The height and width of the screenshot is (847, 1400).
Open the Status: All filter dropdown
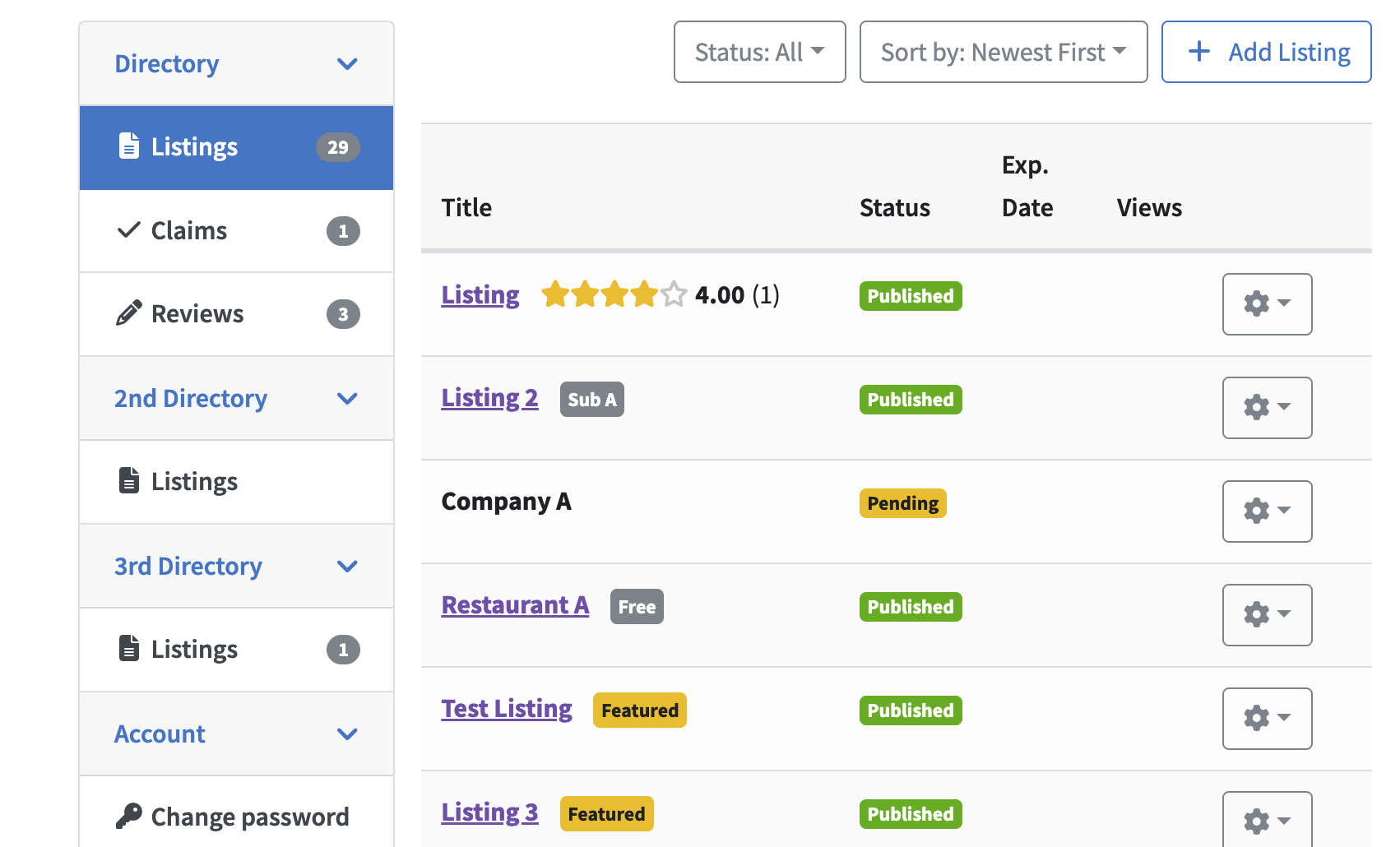click(x=759, y=52)
